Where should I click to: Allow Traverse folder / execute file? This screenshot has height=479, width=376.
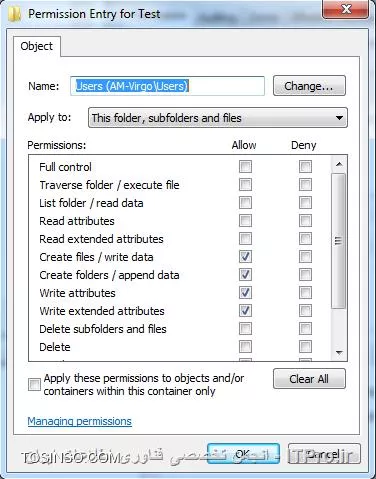(245, 185)
